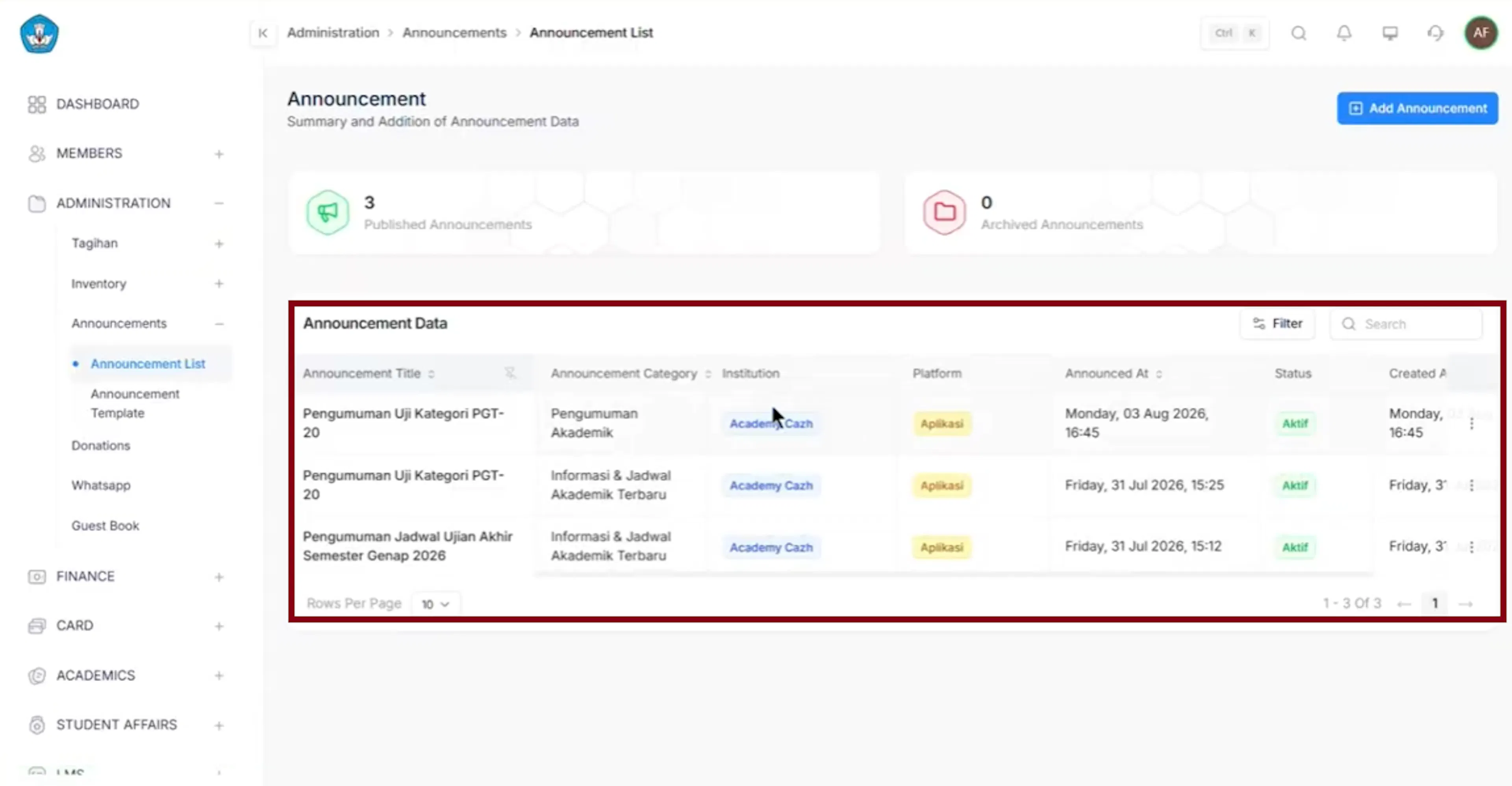The image size is (1512, 786).
Task: Click page number 1 in pagination
Action: point(1434,603)
